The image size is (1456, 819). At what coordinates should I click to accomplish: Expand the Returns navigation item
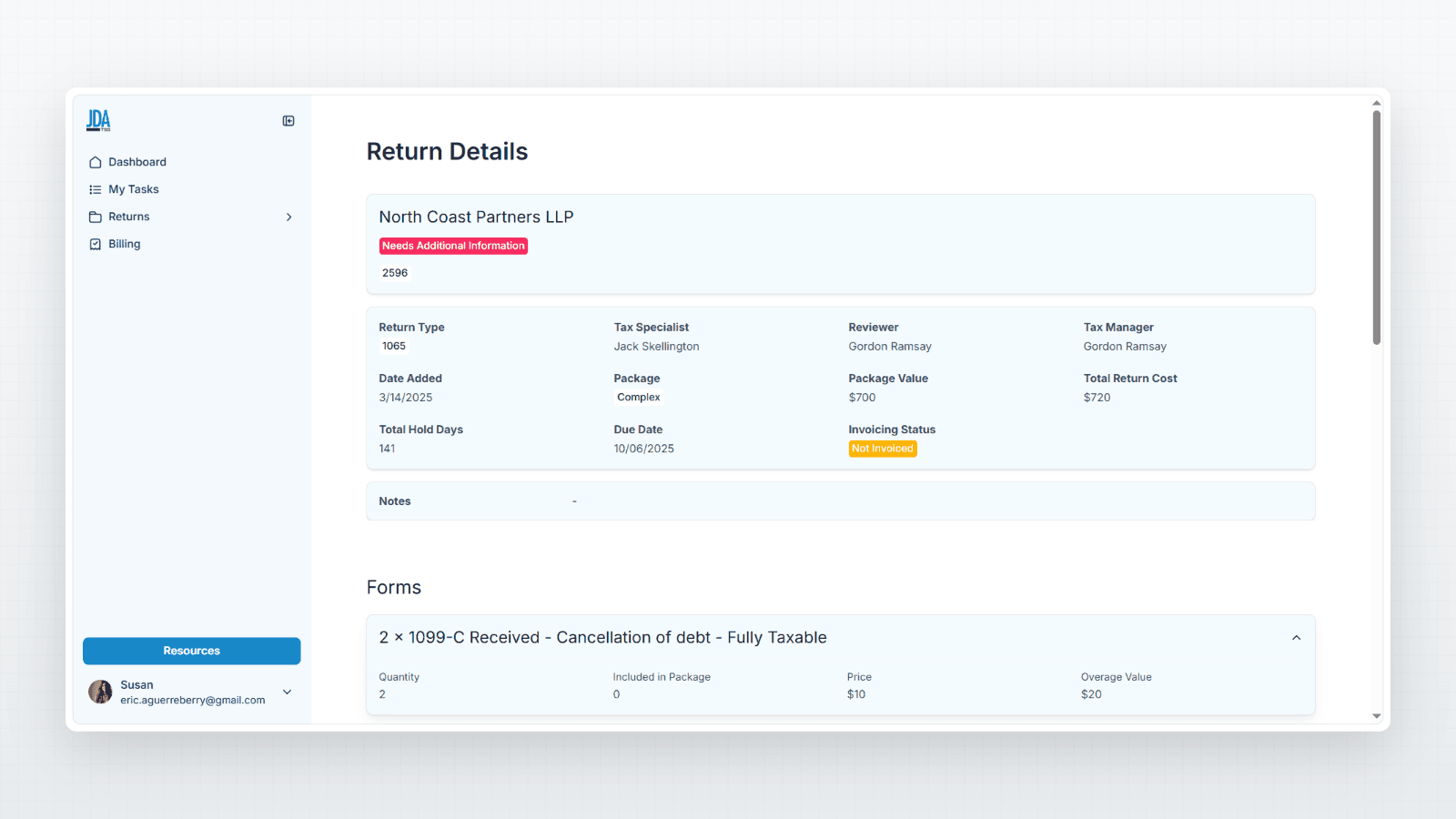(x=288, y=217)
